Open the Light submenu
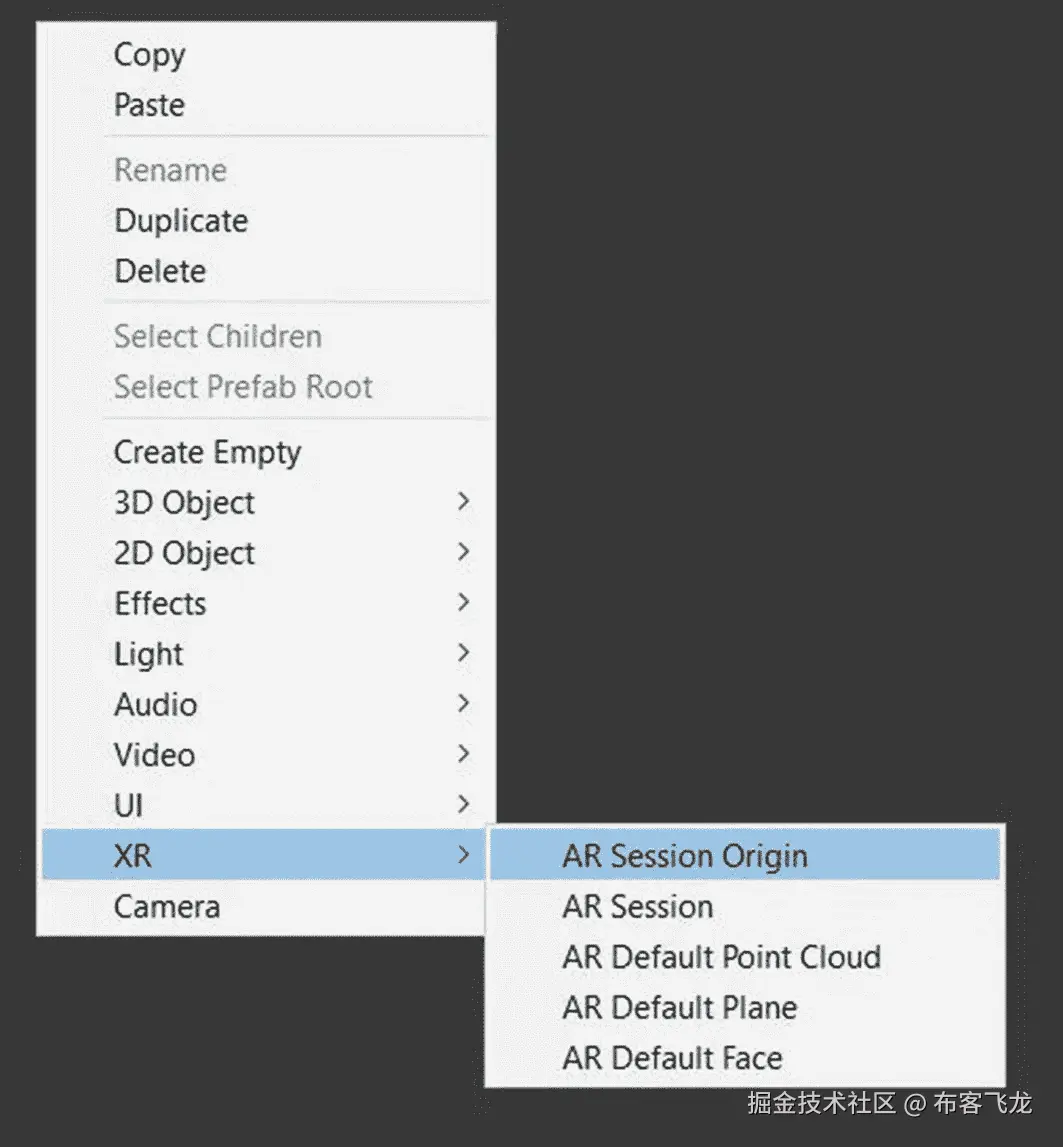The height and width of the screenshot is (1147, 1063). (149, 654)
